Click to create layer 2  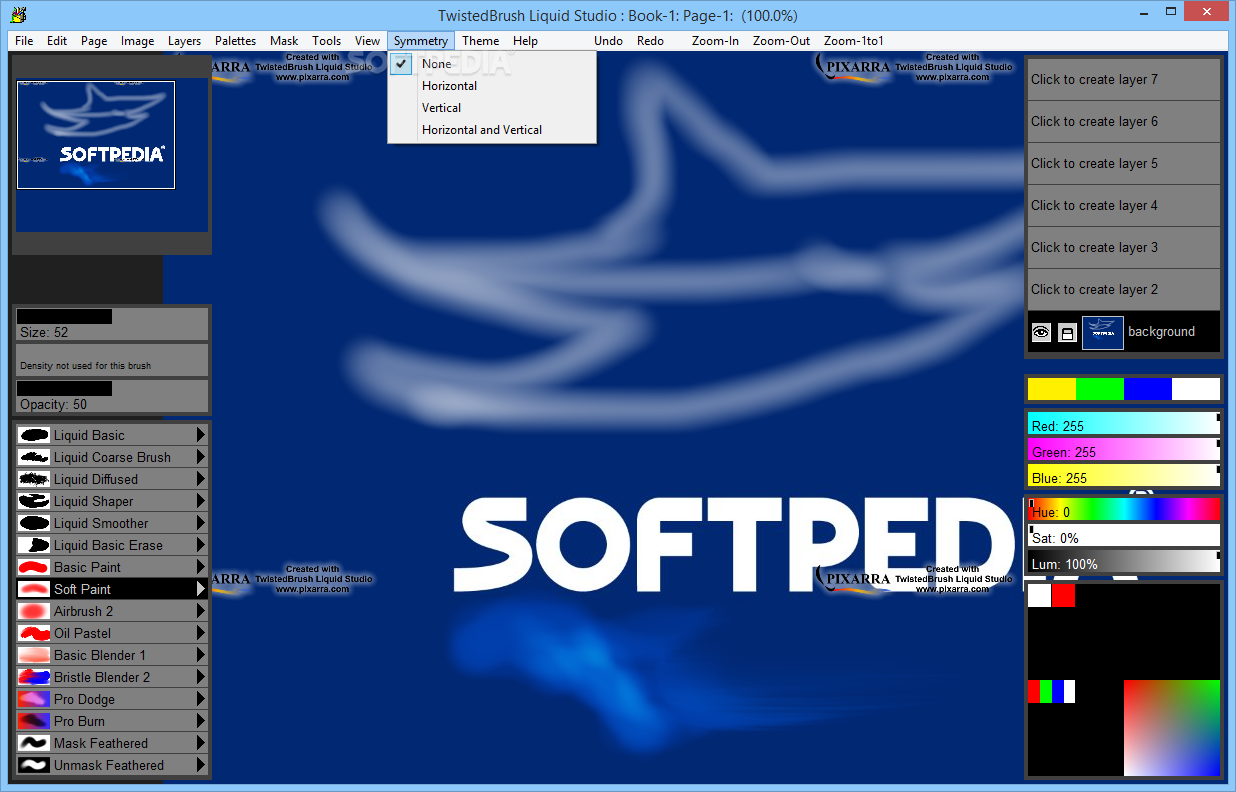point(1123,290)
